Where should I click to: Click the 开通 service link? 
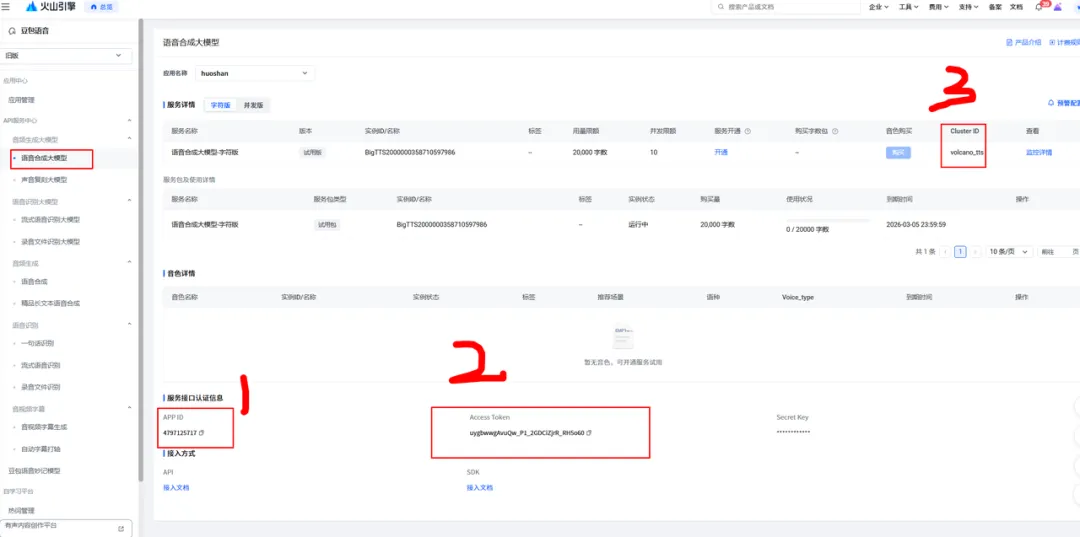point(721,152)
